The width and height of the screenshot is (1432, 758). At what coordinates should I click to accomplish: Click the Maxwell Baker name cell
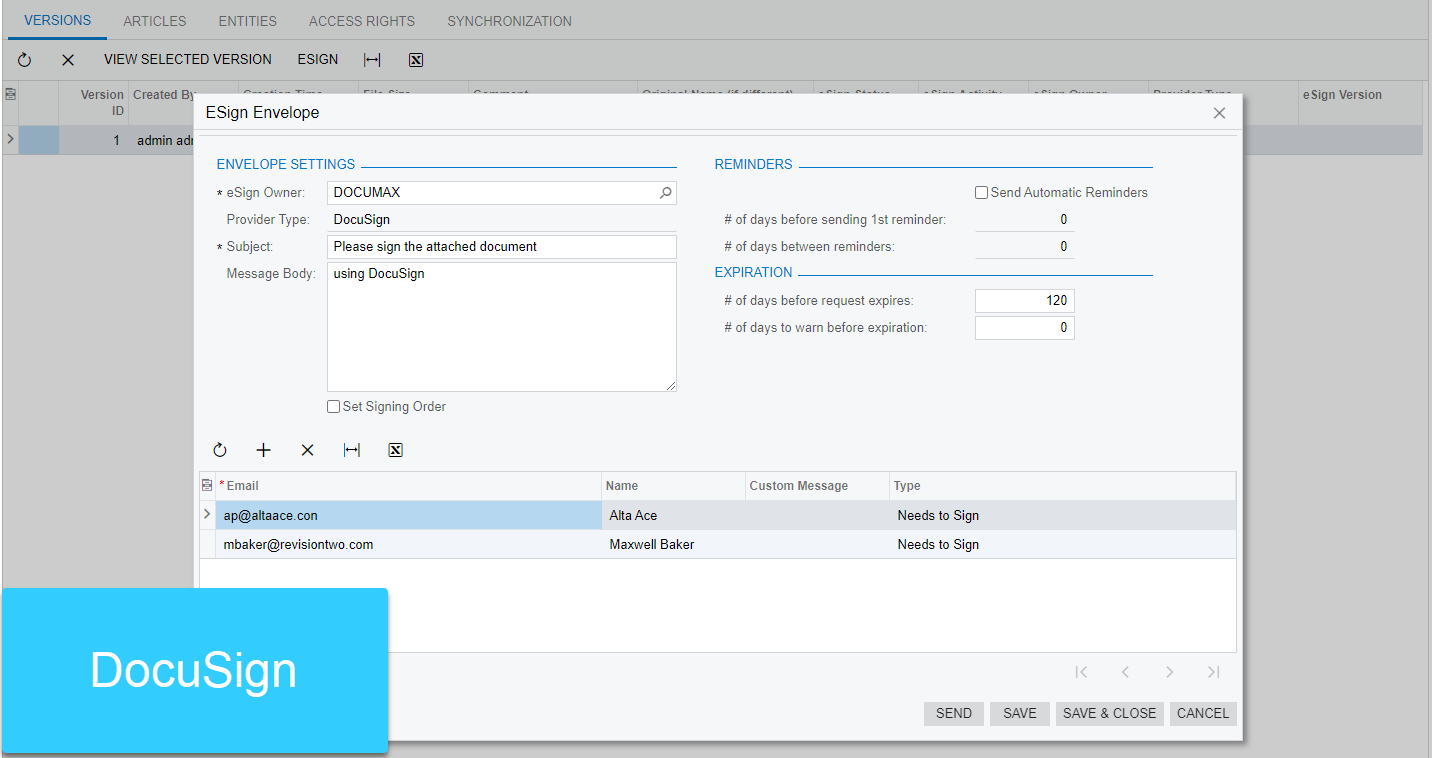(673, 545)
